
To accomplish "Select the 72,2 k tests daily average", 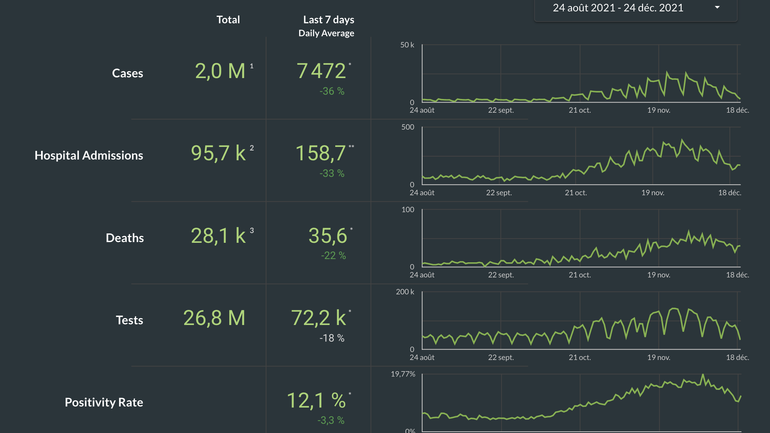I will [320, 319].
